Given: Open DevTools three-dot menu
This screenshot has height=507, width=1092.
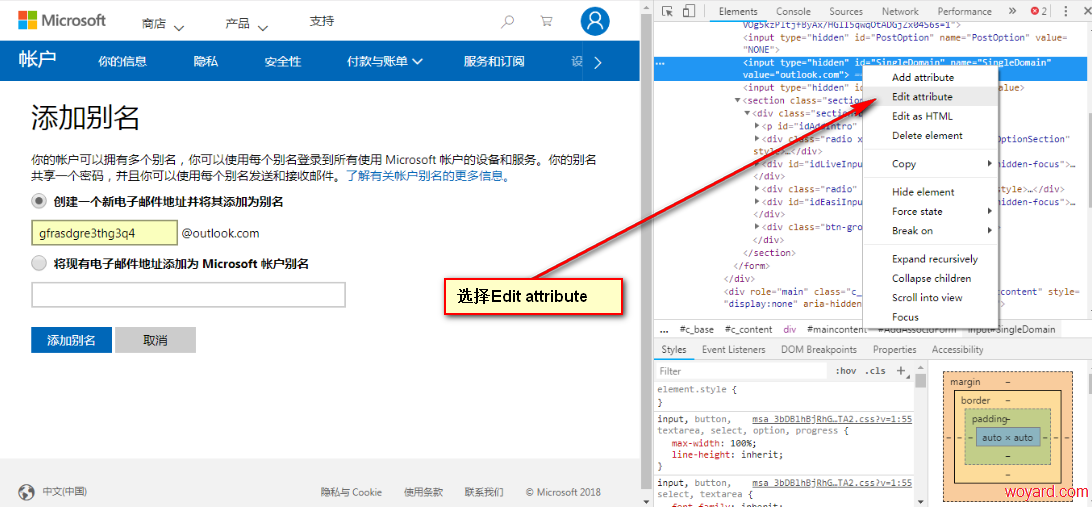Looking at the screenshot, I should coord(1066,11).
